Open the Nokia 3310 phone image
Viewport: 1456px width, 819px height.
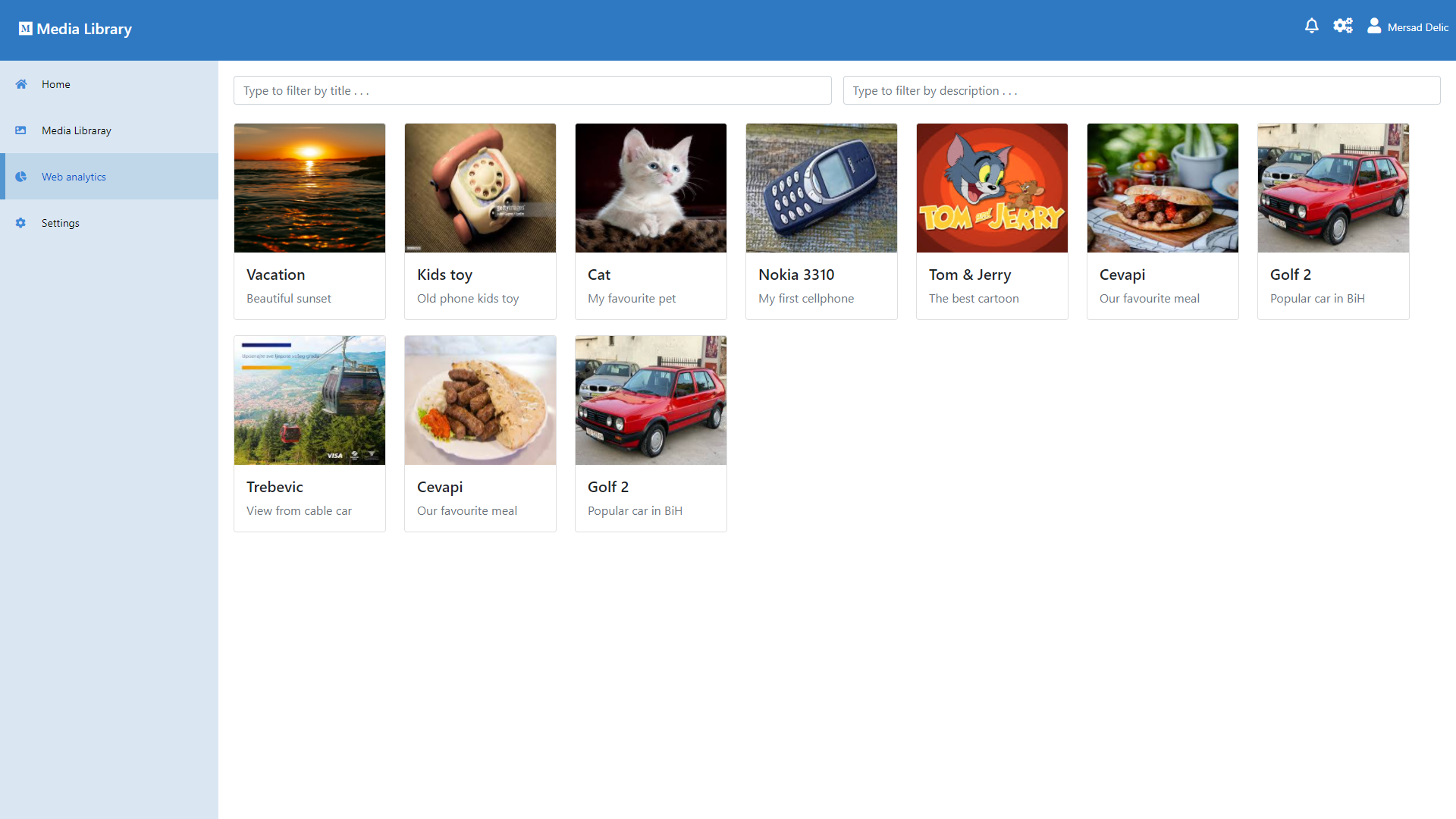[x=821, y=187]
